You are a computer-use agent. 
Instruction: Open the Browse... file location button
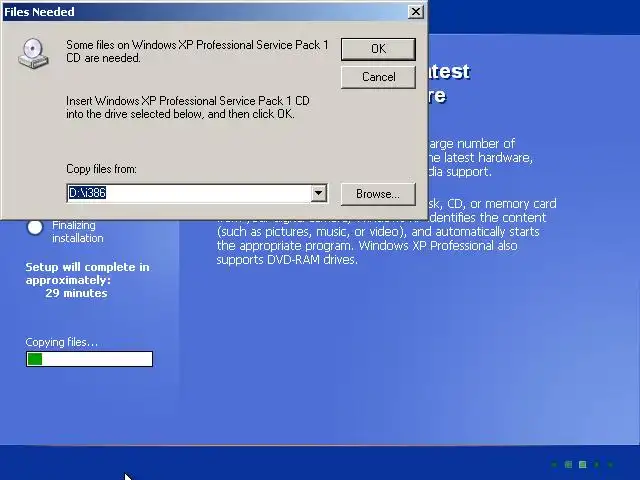click(x=378, y=194)
